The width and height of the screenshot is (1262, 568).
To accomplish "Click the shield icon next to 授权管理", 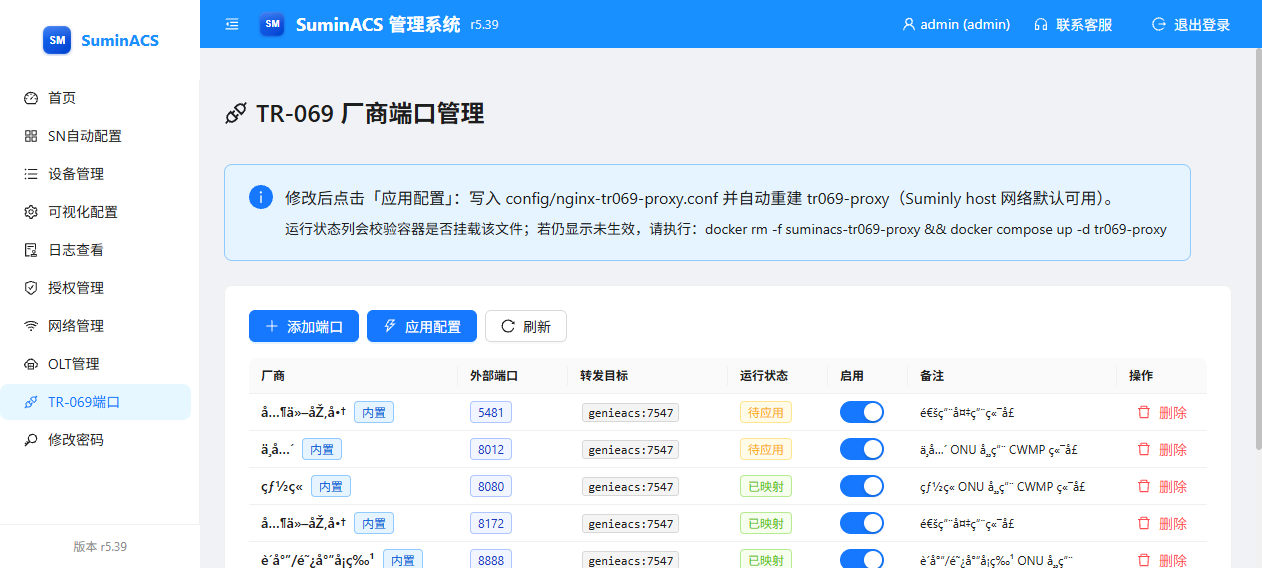I will coord(31,288).
